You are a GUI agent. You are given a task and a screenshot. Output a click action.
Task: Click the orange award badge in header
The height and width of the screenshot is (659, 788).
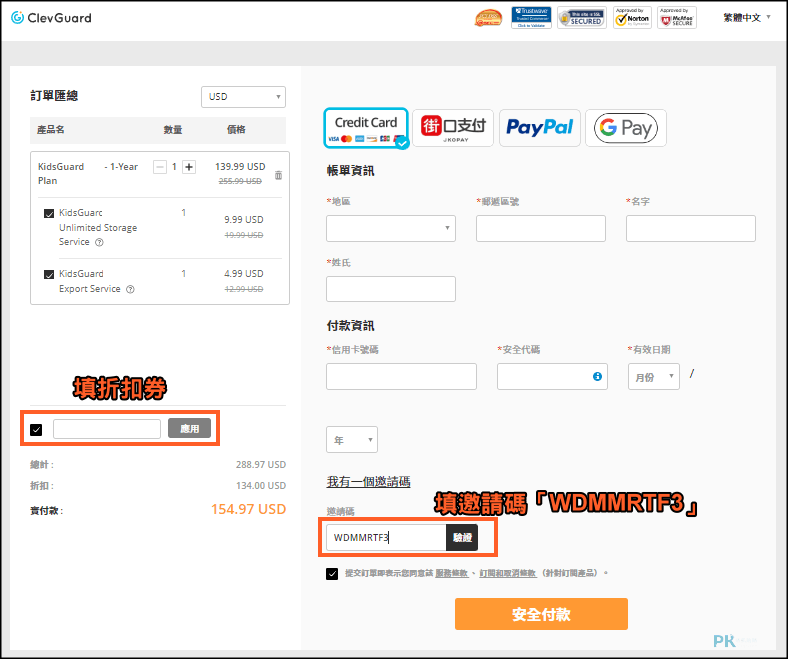point(488,18)
